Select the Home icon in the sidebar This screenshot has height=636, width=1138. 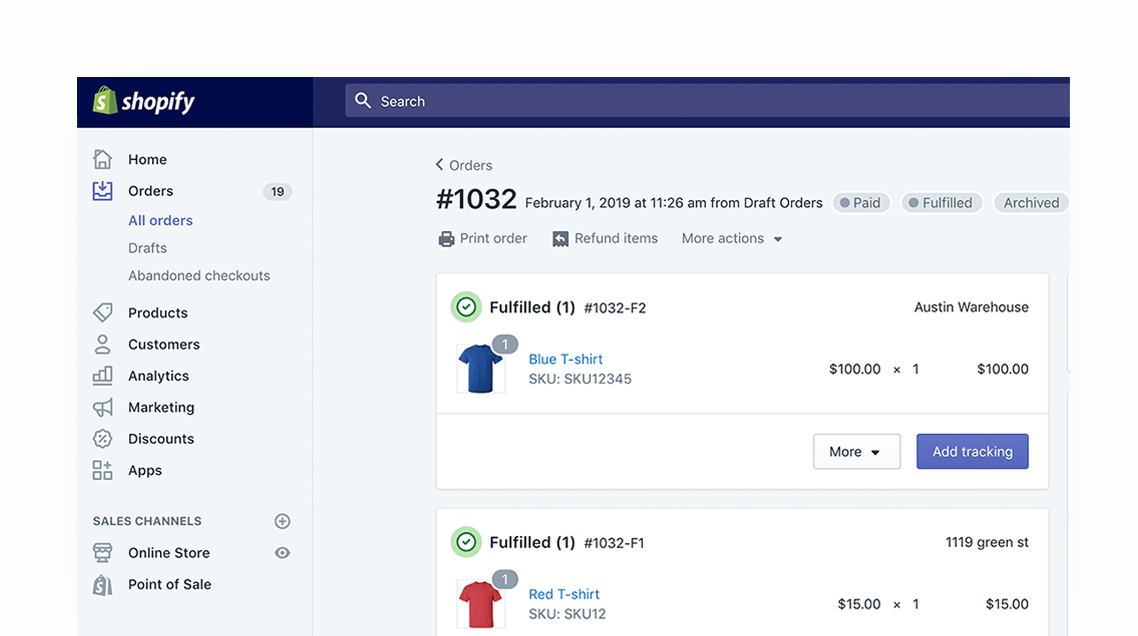[103, 159]
